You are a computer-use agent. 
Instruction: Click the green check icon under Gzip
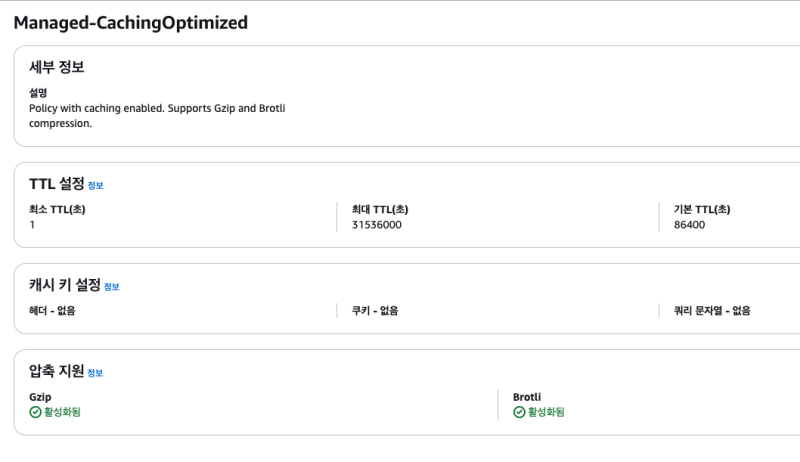pyautogui.click(x=35, y=412)
